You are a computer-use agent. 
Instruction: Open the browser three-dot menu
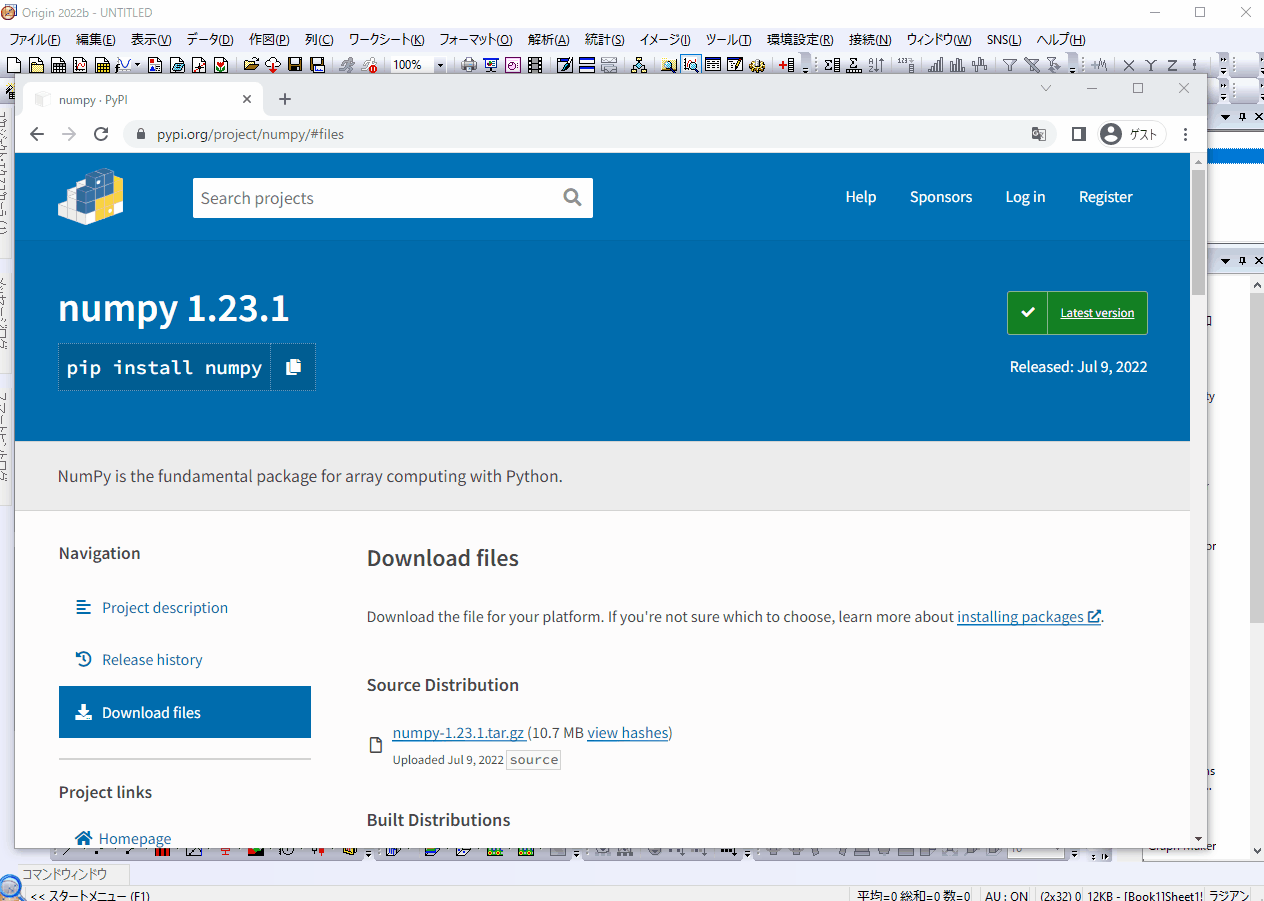(x=1185, y=134)
